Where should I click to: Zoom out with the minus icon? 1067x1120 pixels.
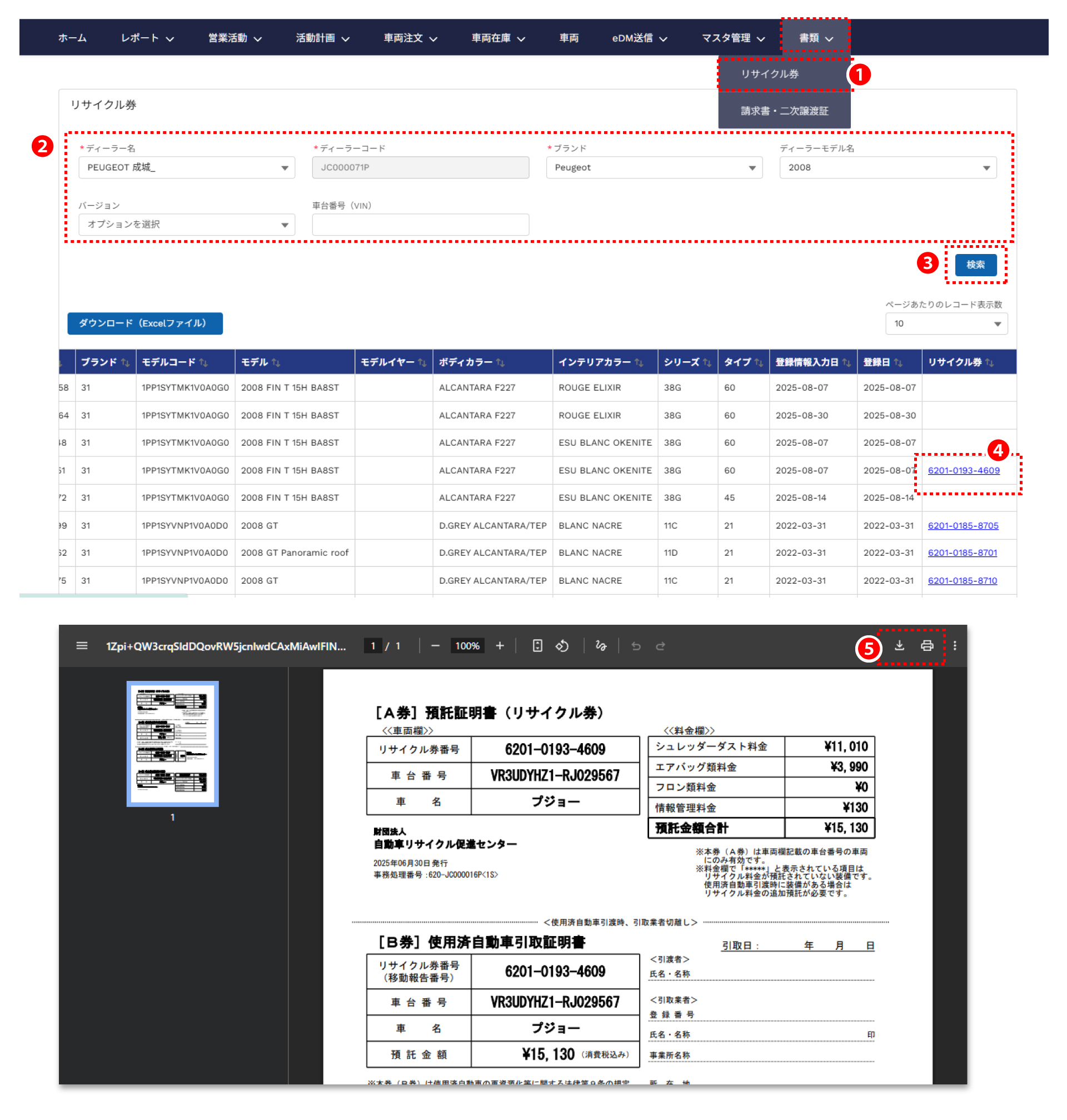pyautogui.click(x=435, y=646)
